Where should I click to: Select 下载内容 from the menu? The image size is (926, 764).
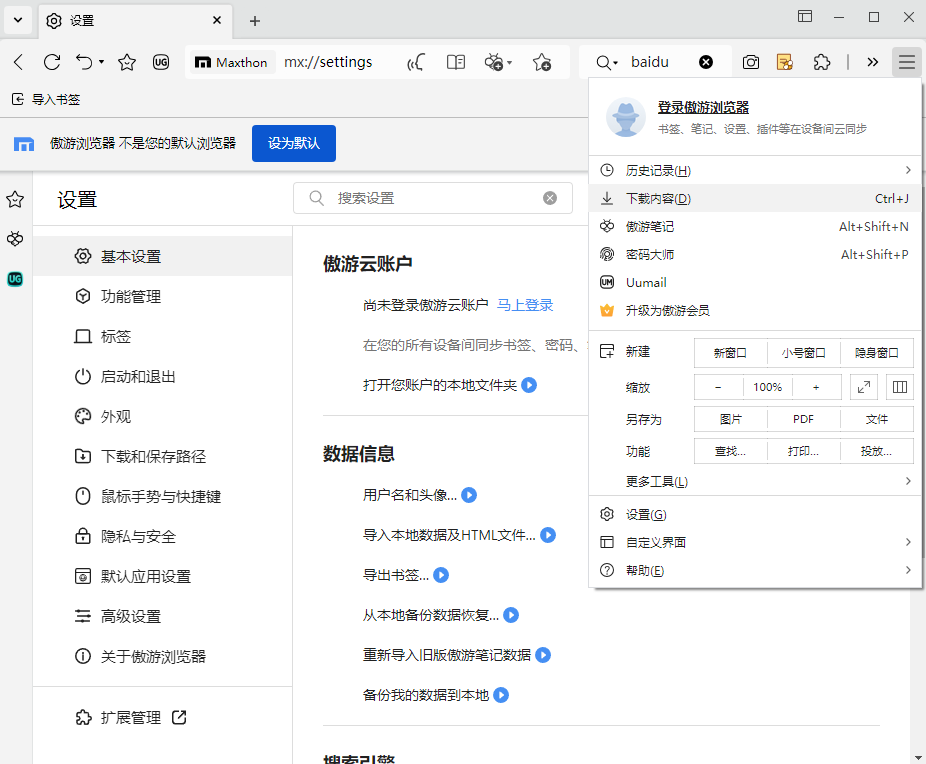(658, 198)
